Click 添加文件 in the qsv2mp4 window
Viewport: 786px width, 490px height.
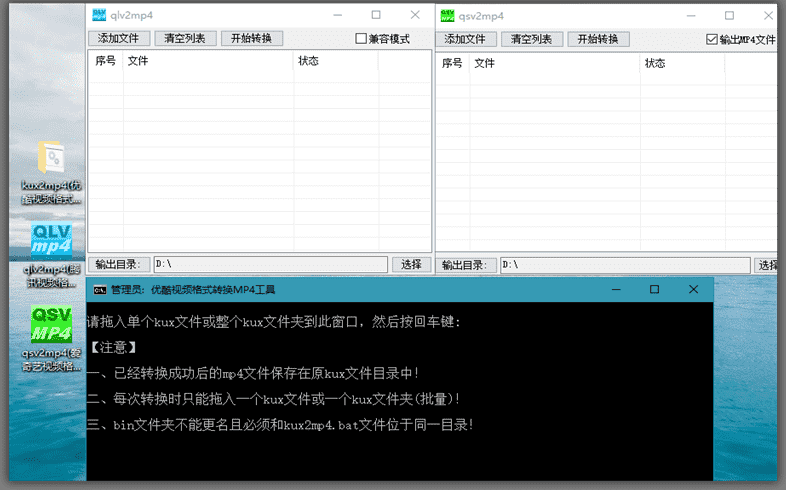[x=465, y=39]
